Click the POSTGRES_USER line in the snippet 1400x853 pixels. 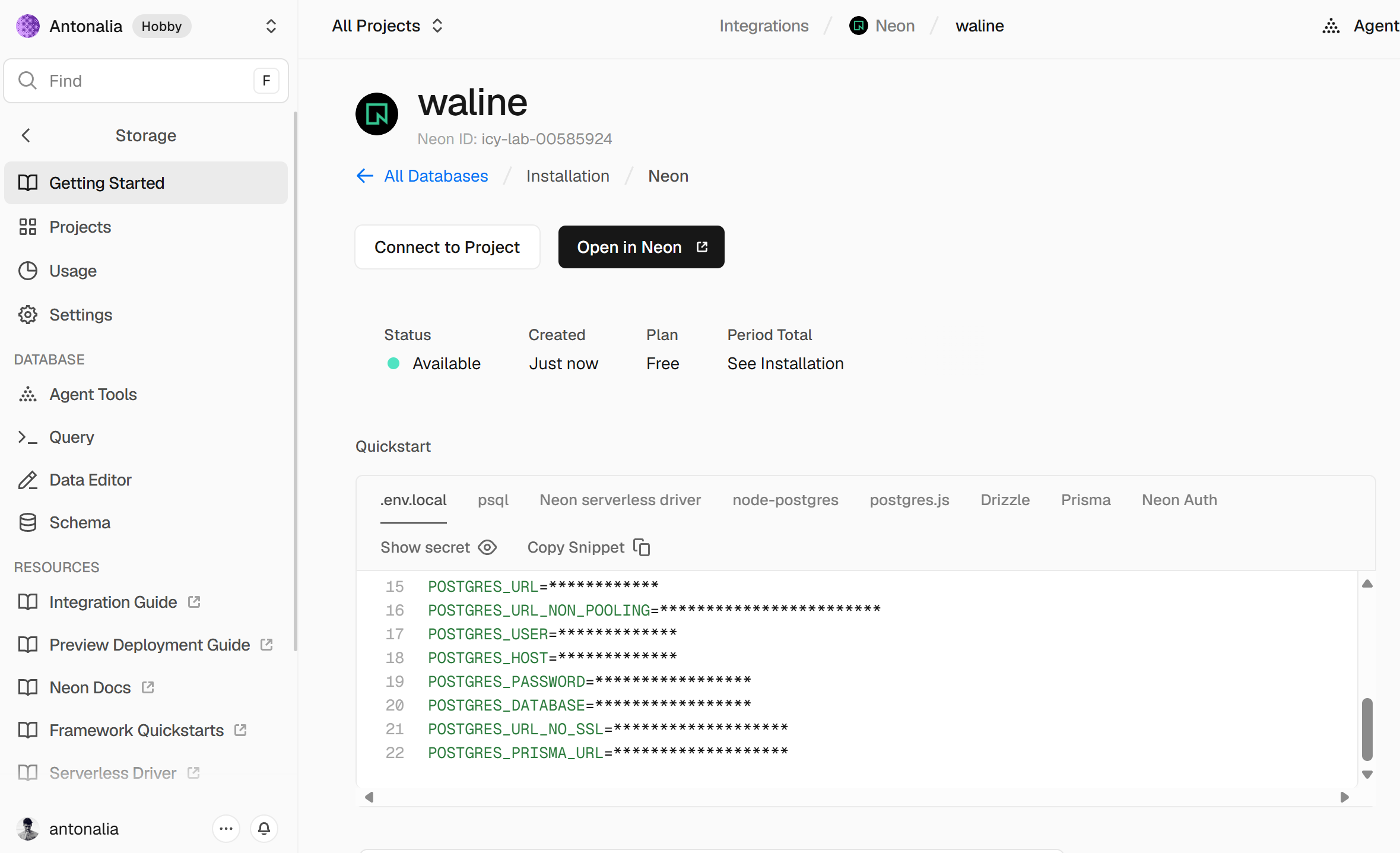tap(553, 634)
